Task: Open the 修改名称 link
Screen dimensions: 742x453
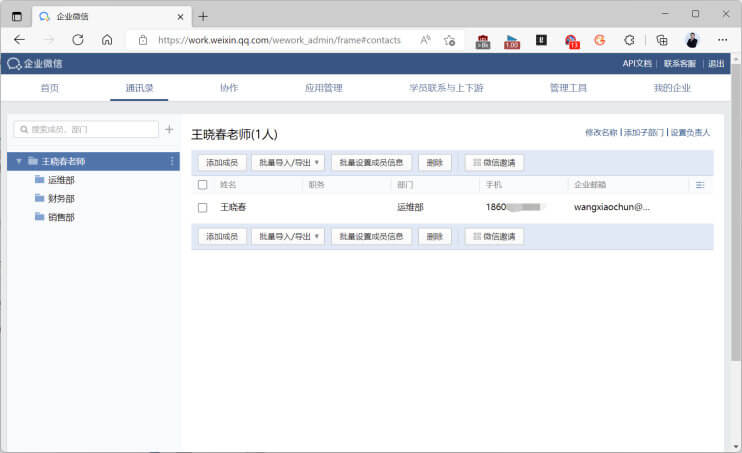Action: click(601, 133)
